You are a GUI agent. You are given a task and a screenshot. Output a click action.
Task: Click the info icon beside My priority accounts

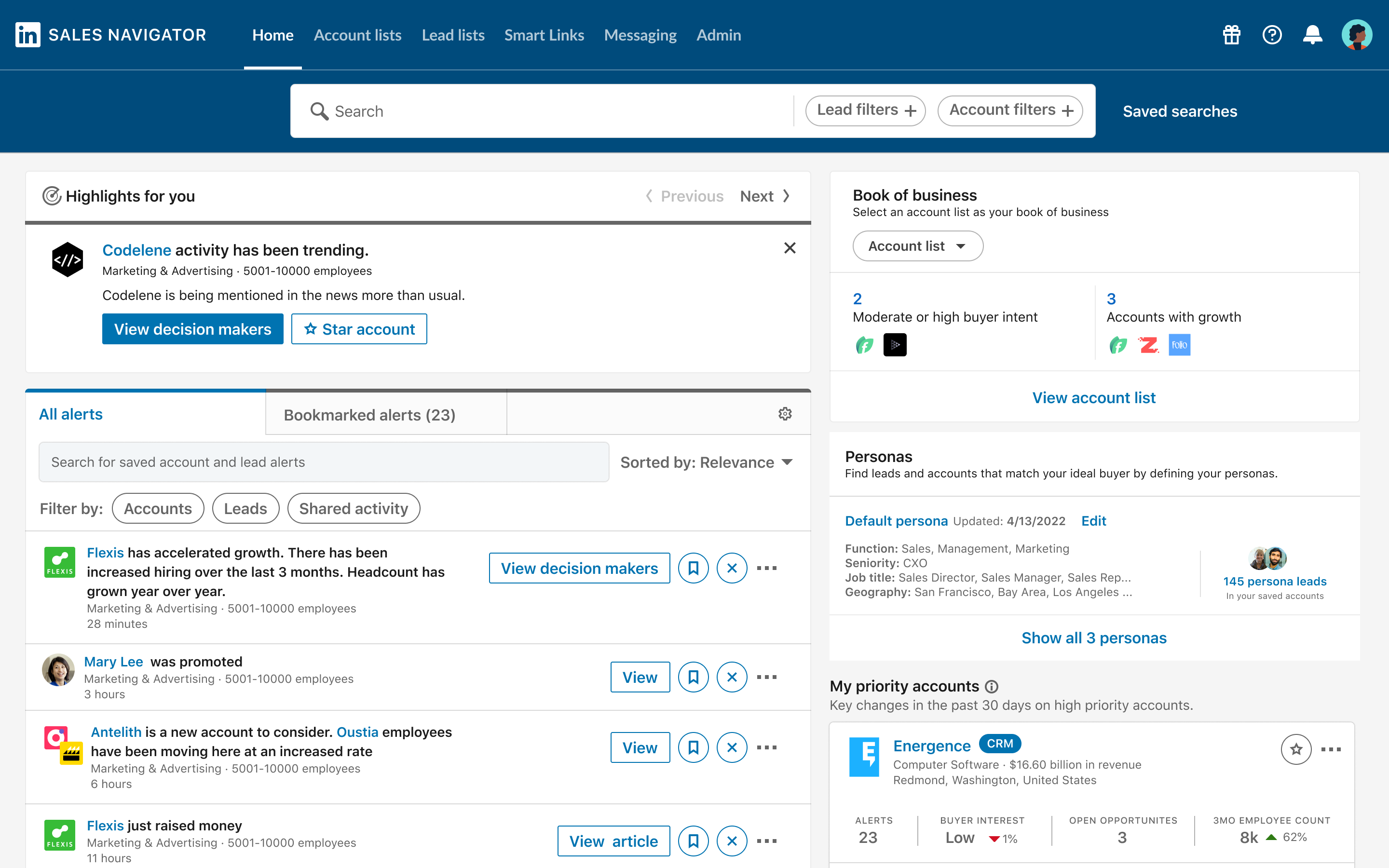[x=992, y=687]
